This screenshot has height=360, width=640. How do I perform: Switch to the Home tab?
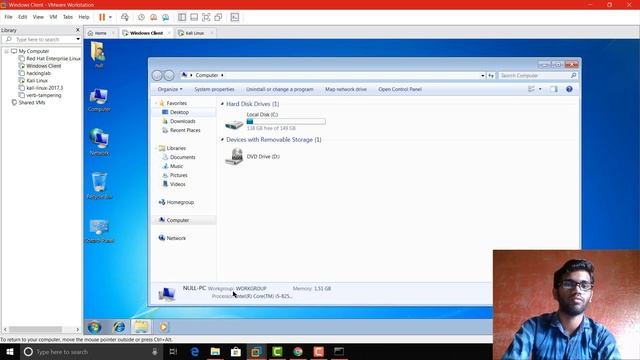click(x=100, y=33)
